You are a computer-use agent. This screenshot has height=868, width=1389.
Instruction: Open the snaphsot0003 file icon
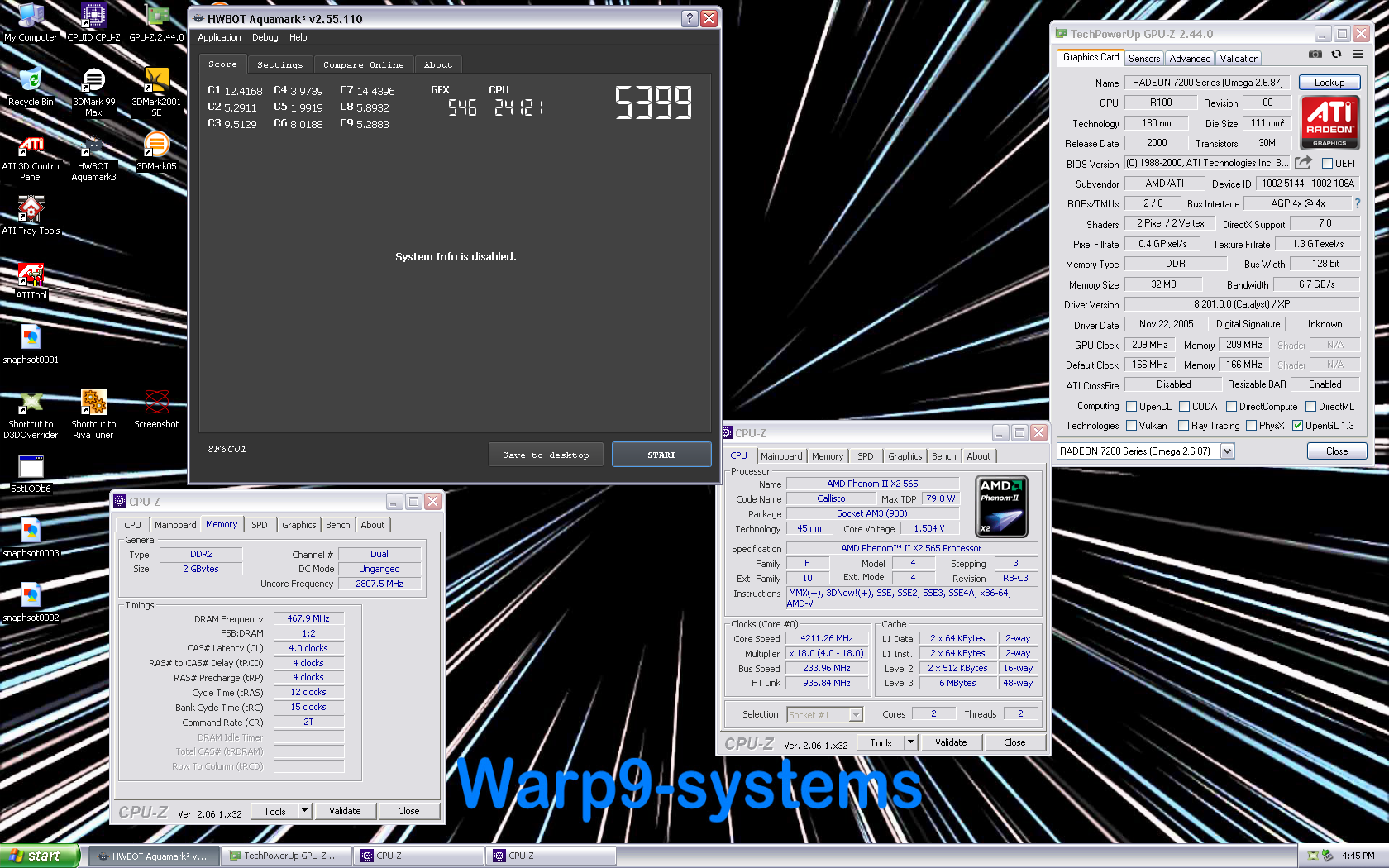pos(31,538)
